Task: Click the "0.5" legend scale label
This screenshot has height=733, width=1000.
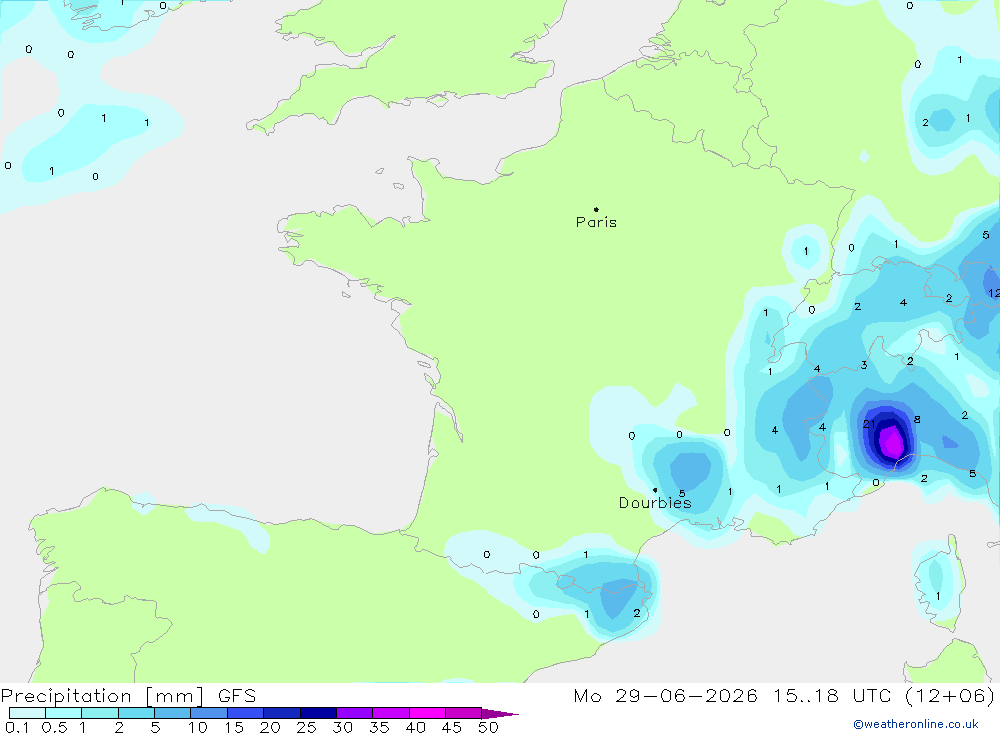Action: (54, 727)
